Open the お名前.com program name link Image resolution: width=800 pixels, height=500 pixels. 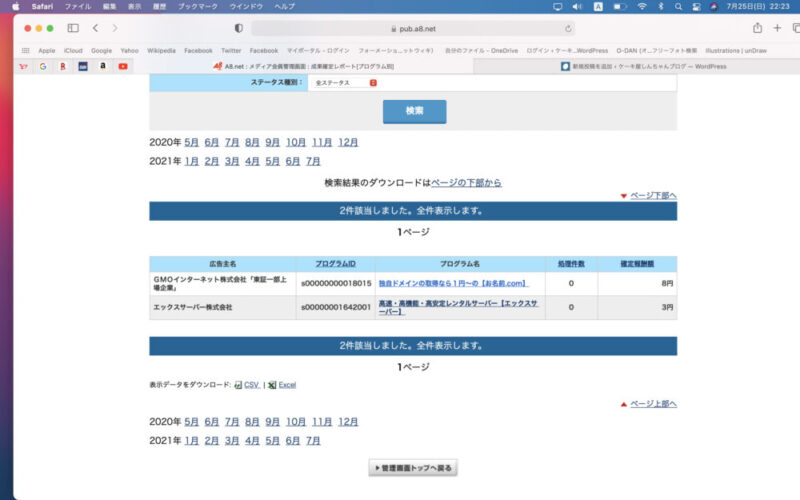[453, 283]
